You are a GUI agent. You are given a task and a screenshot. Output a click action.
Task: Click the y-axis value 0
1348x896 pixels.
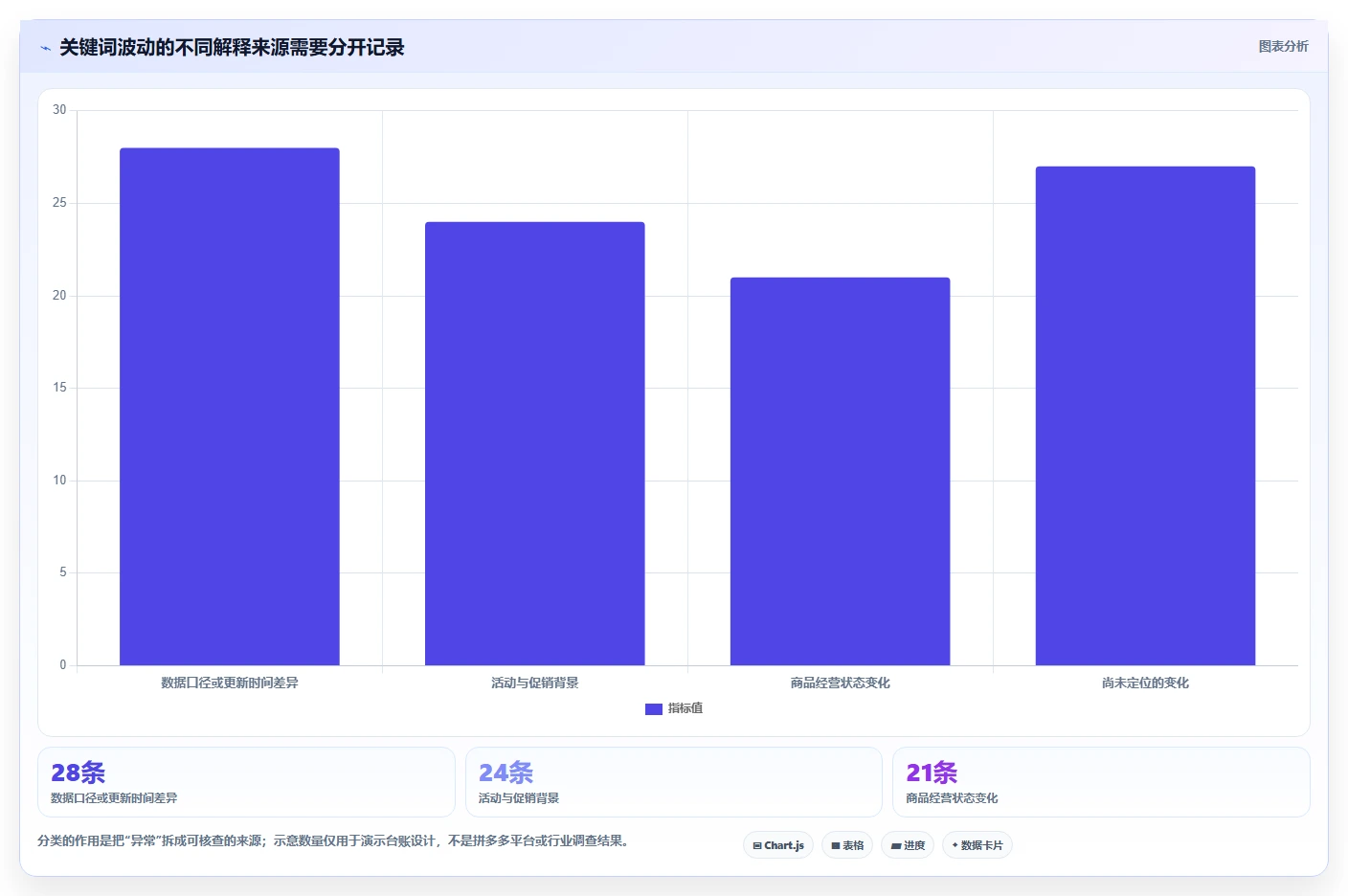pos(63,665)
